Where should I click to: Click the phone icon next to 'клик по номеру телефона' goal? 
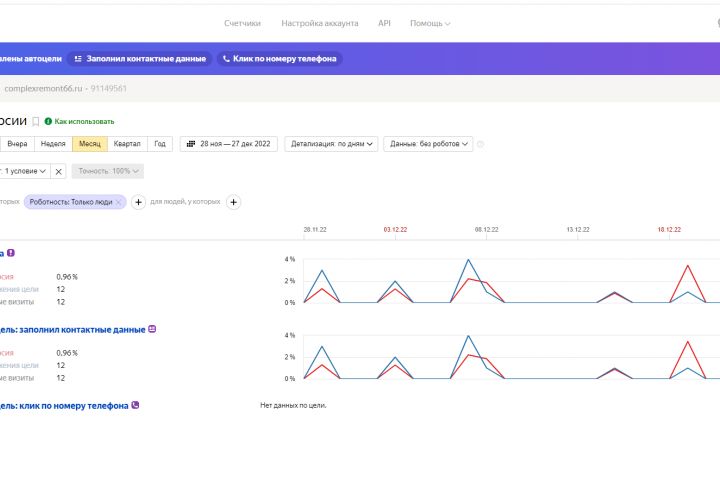[135, 405]
